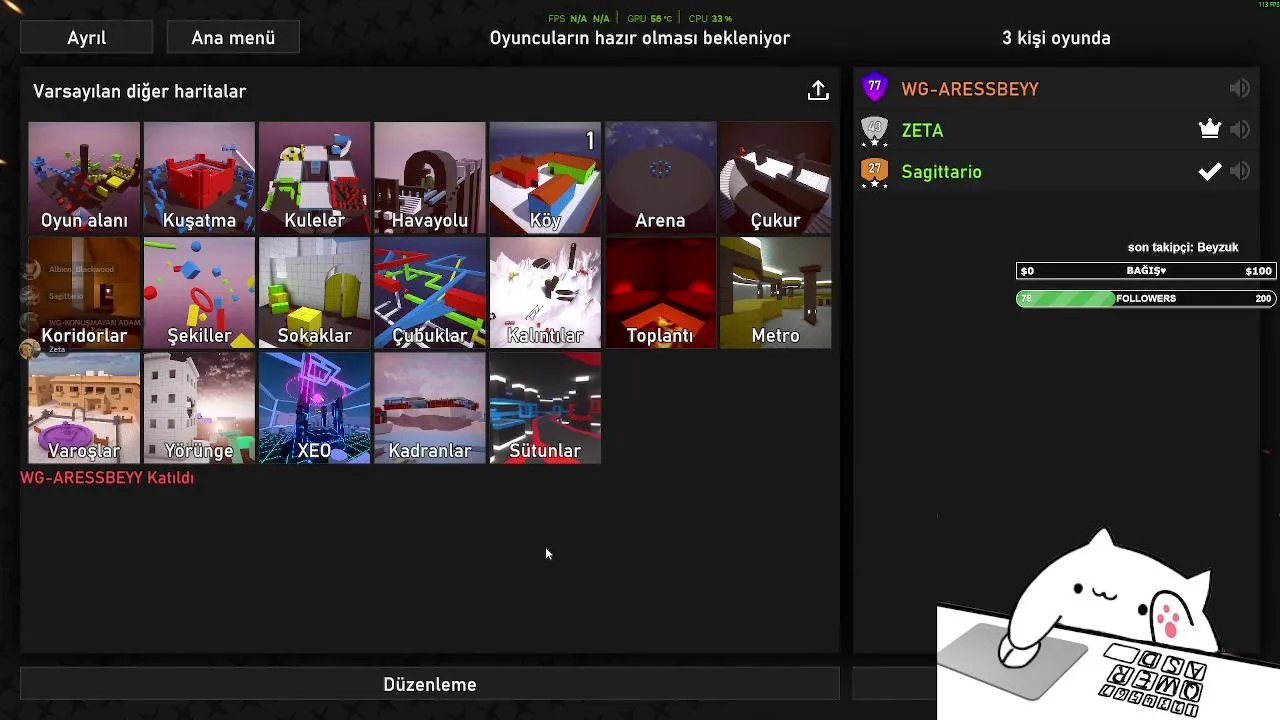
Task: Mute ZETA speaker icon
Action: (x=1239, y=129)
